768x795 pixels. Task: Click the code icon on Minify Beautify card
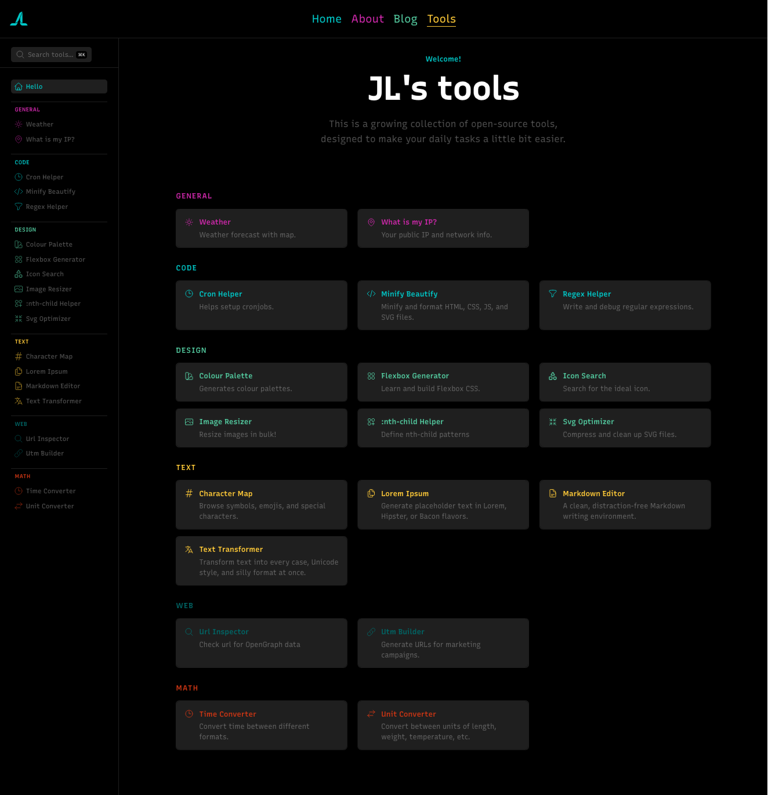tap(371, 294)
